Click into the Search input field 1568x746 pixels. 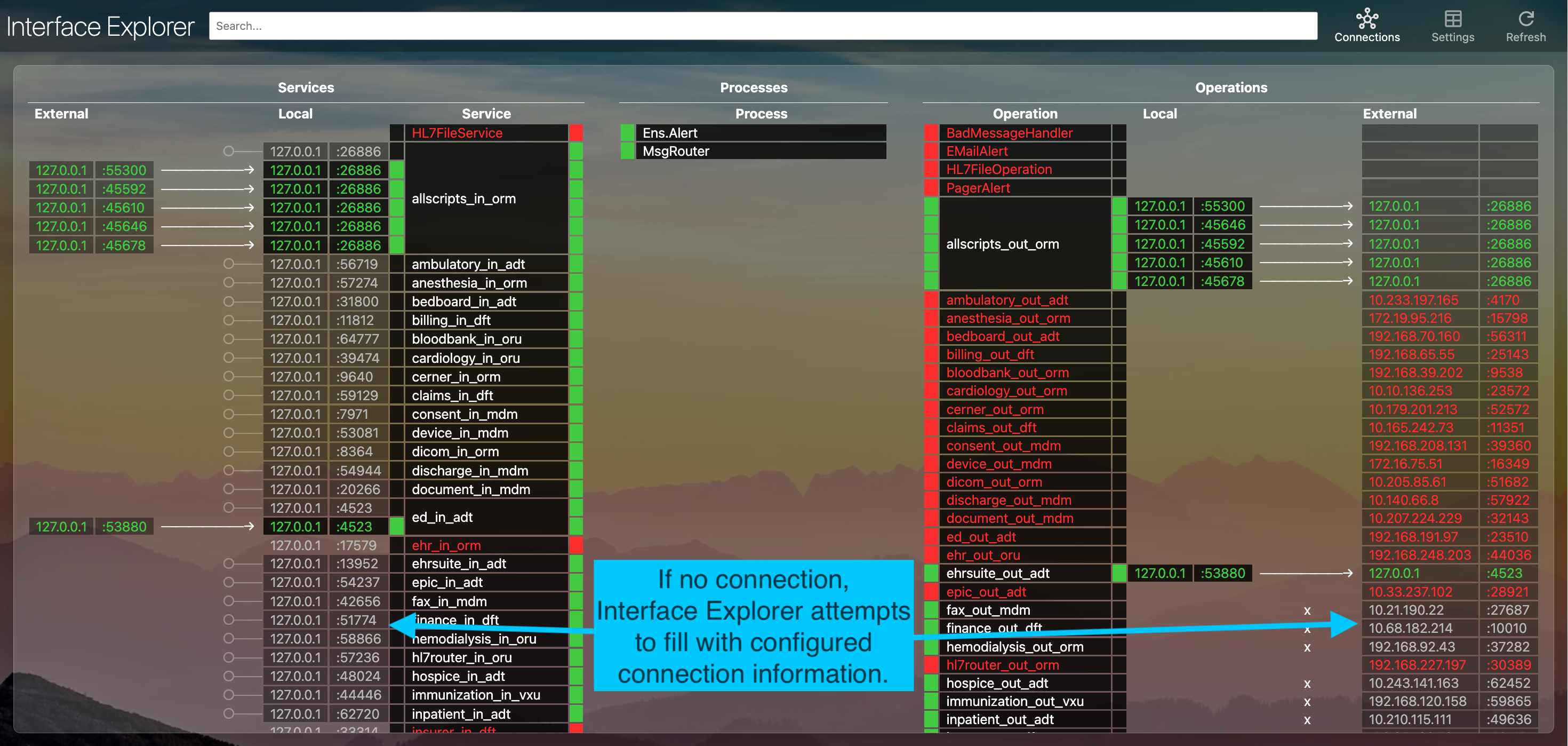762,26
